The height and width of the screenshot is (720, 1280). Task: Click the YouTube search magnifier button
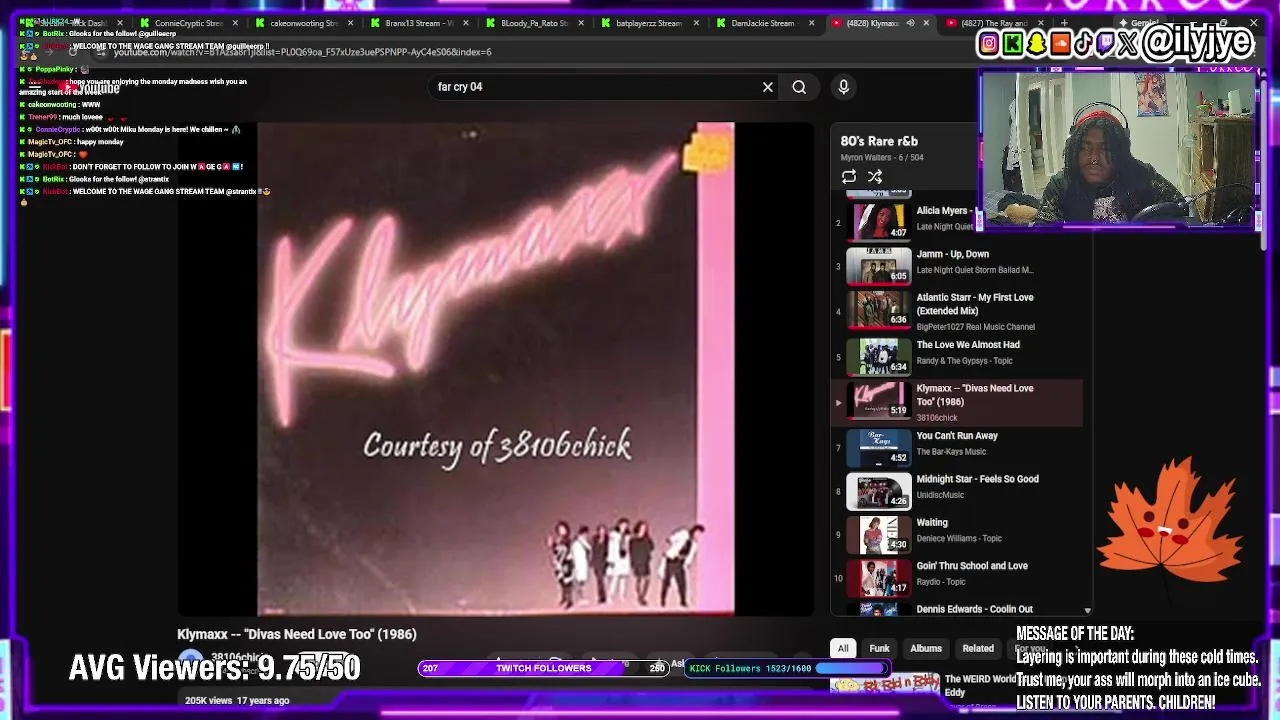799,87
